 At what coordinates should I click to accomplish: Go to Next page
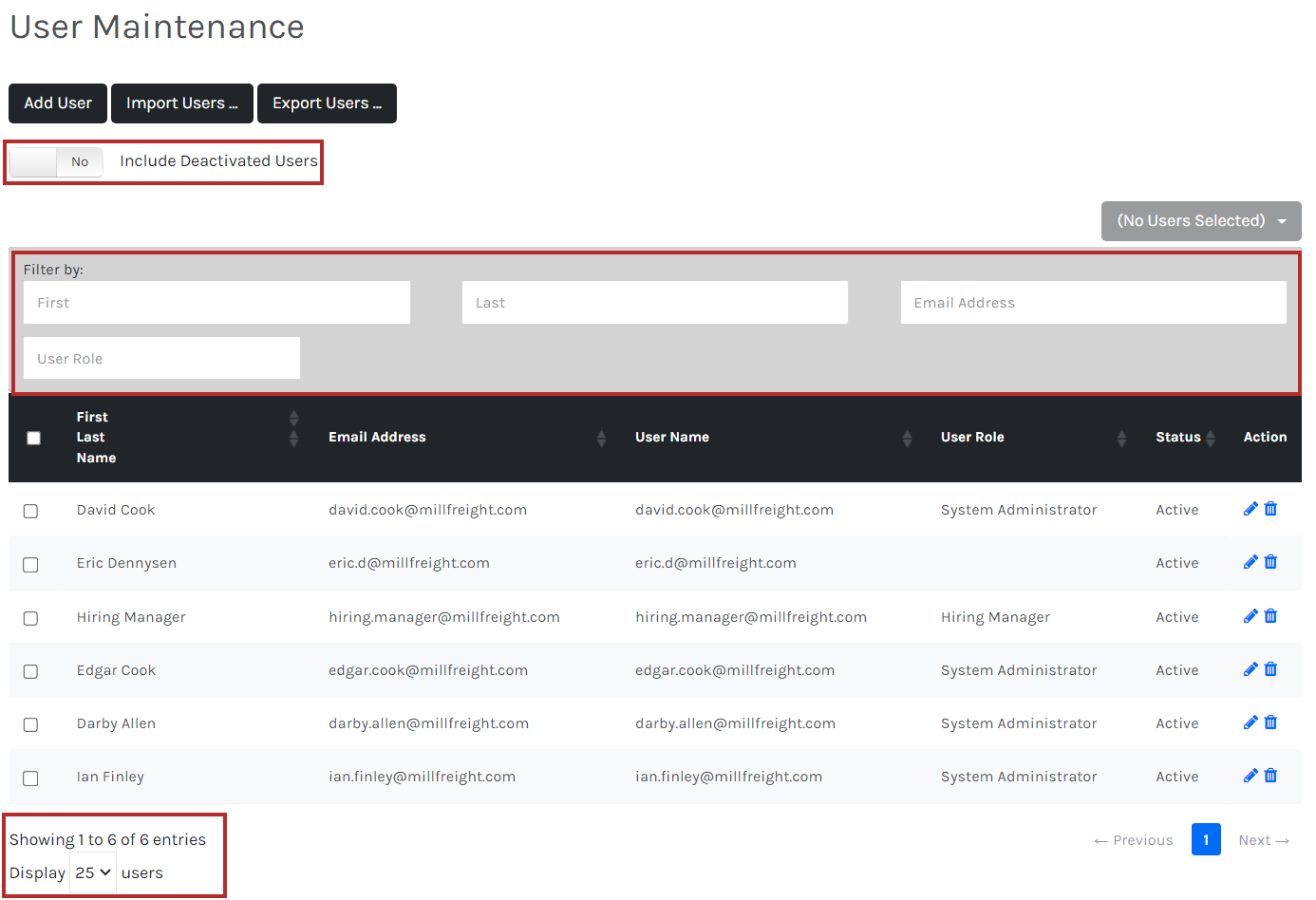pos(1264,840)
